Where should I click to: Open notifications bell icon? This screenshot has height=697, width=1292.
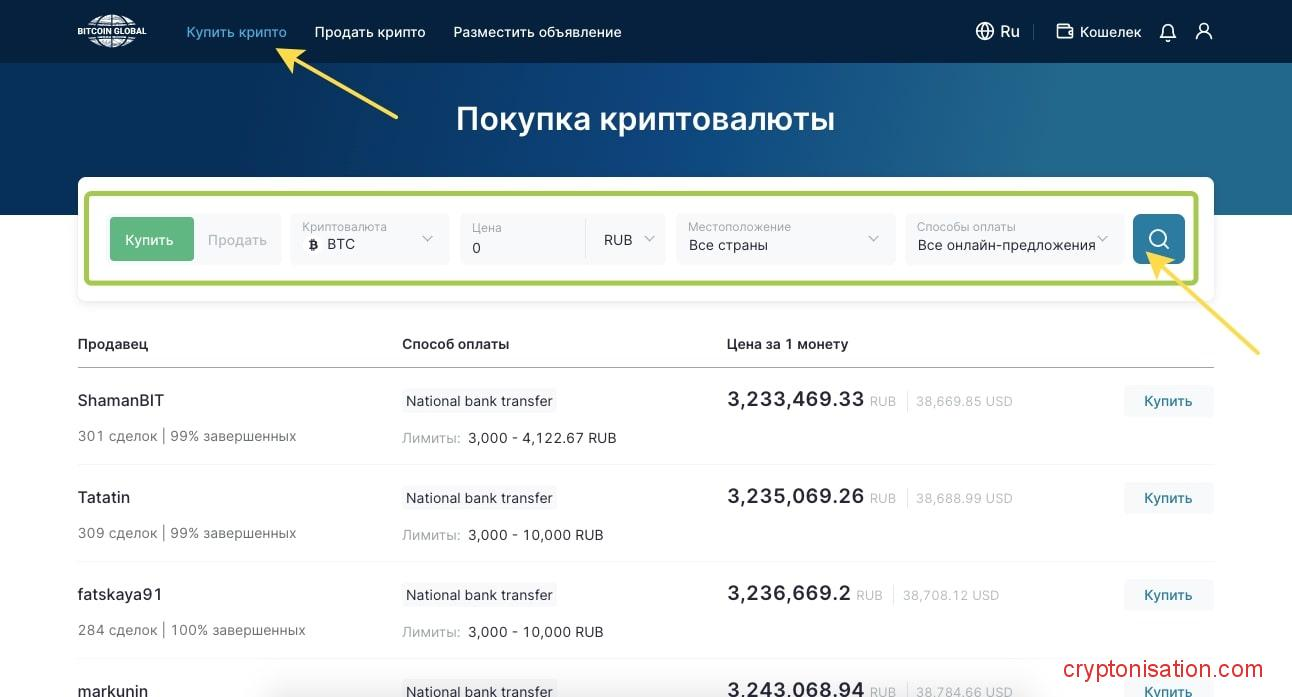tap(1167, 32)
